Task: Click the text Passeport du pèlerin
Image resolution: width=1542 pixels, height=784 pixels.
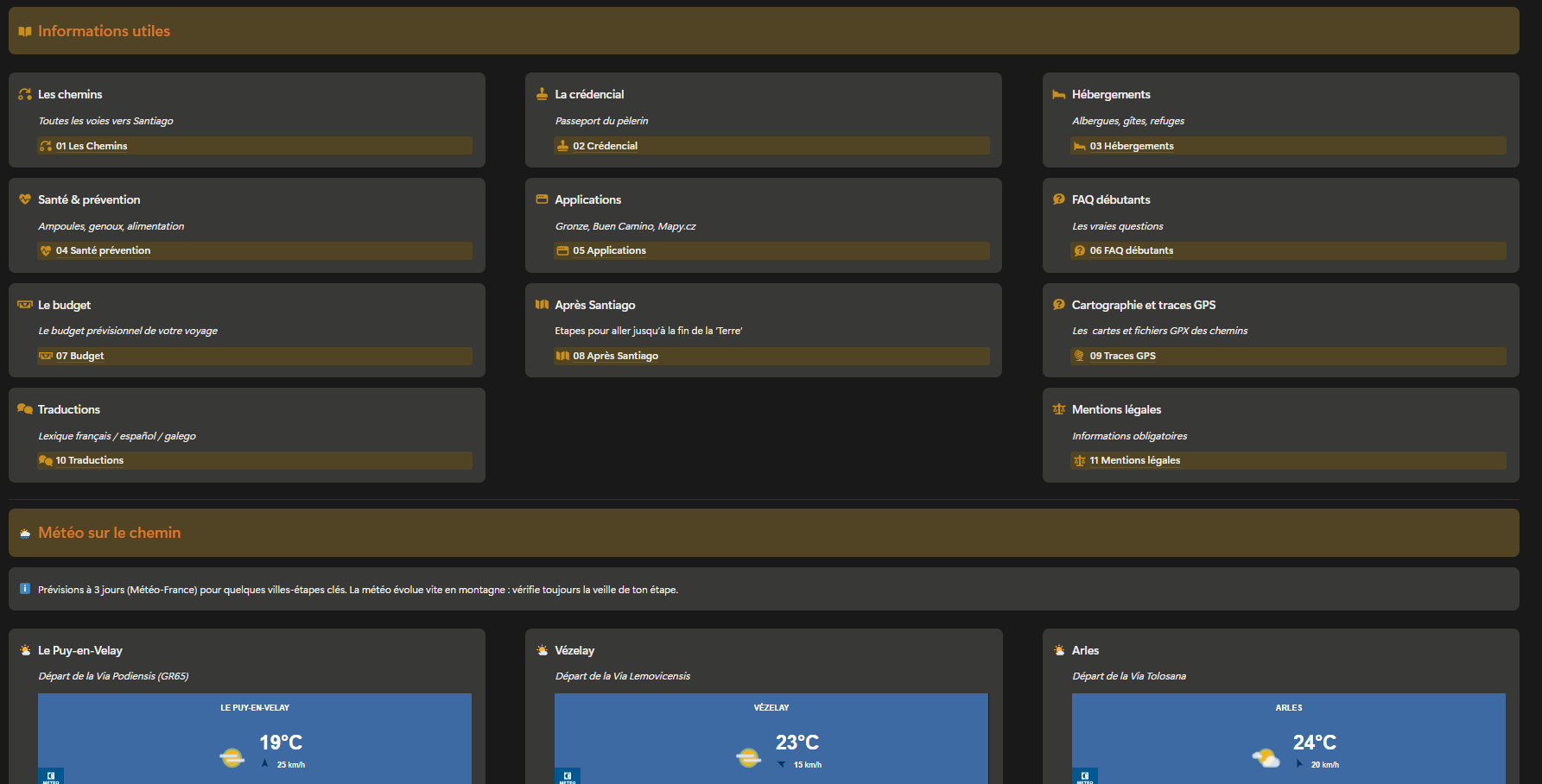Action: tap(601, 121)
